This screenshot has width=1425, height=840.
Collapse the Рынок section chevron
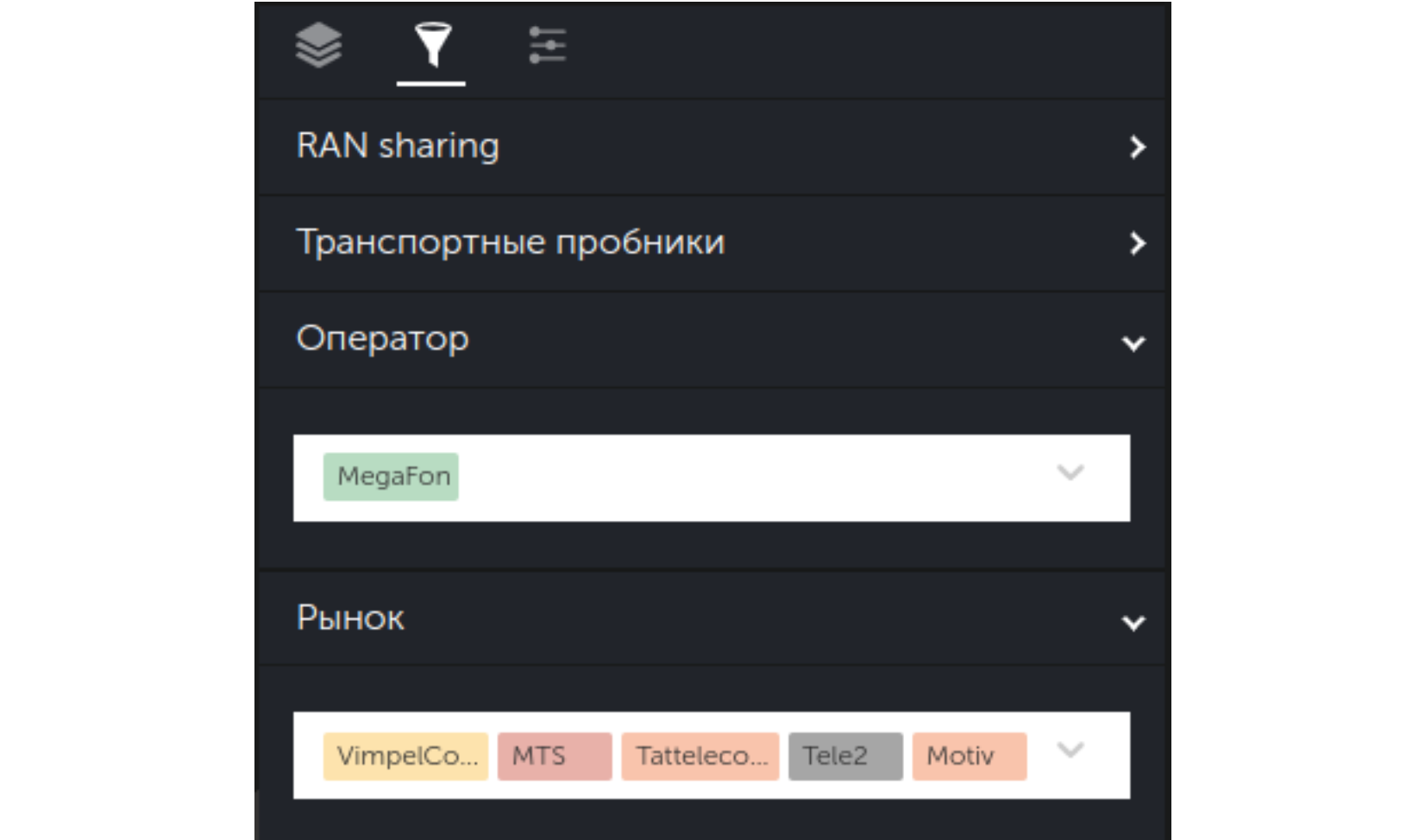point(1133,623)
